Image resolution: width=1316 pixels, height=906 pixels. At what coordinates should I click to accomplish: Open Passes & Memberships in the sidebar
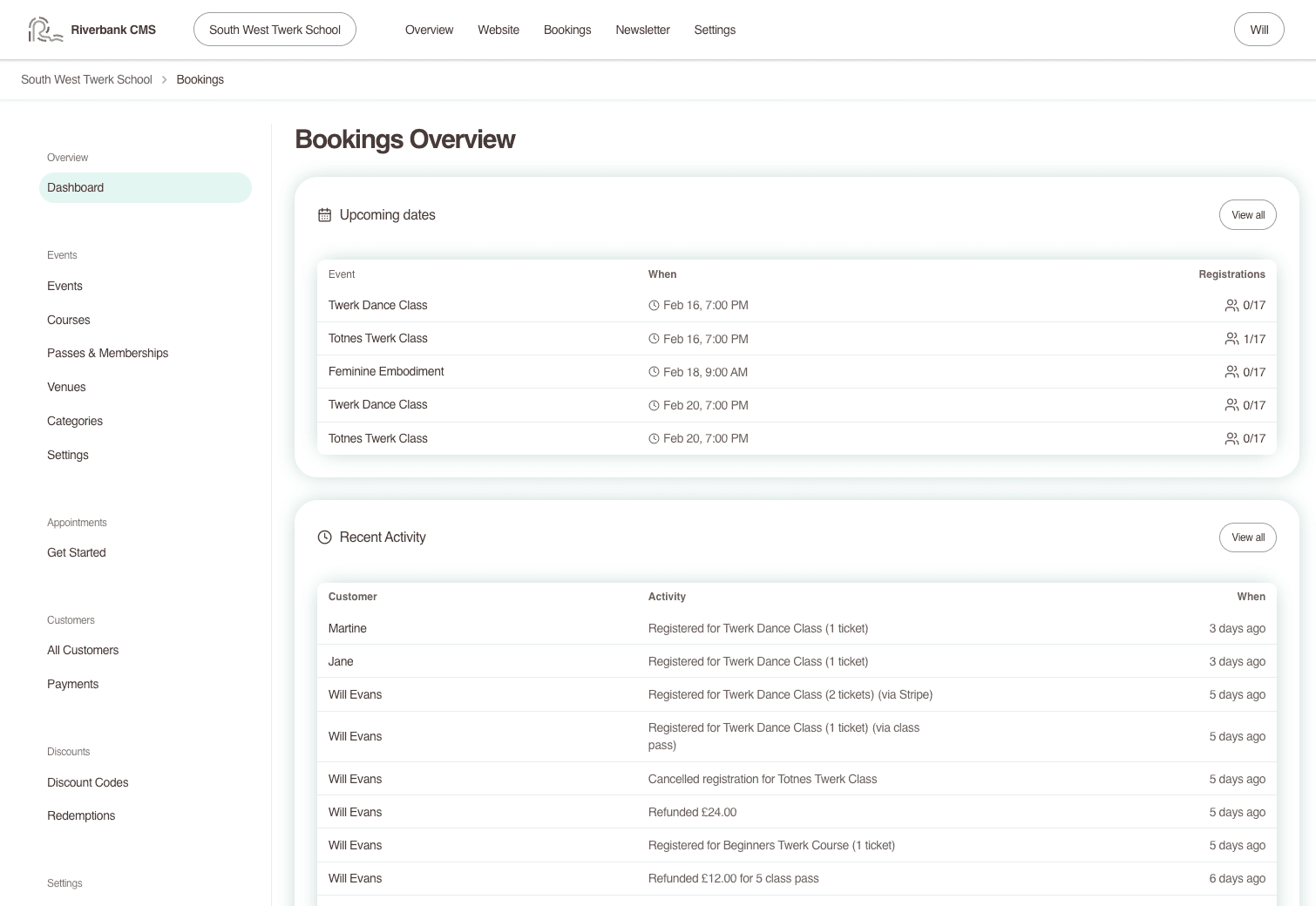107,353
